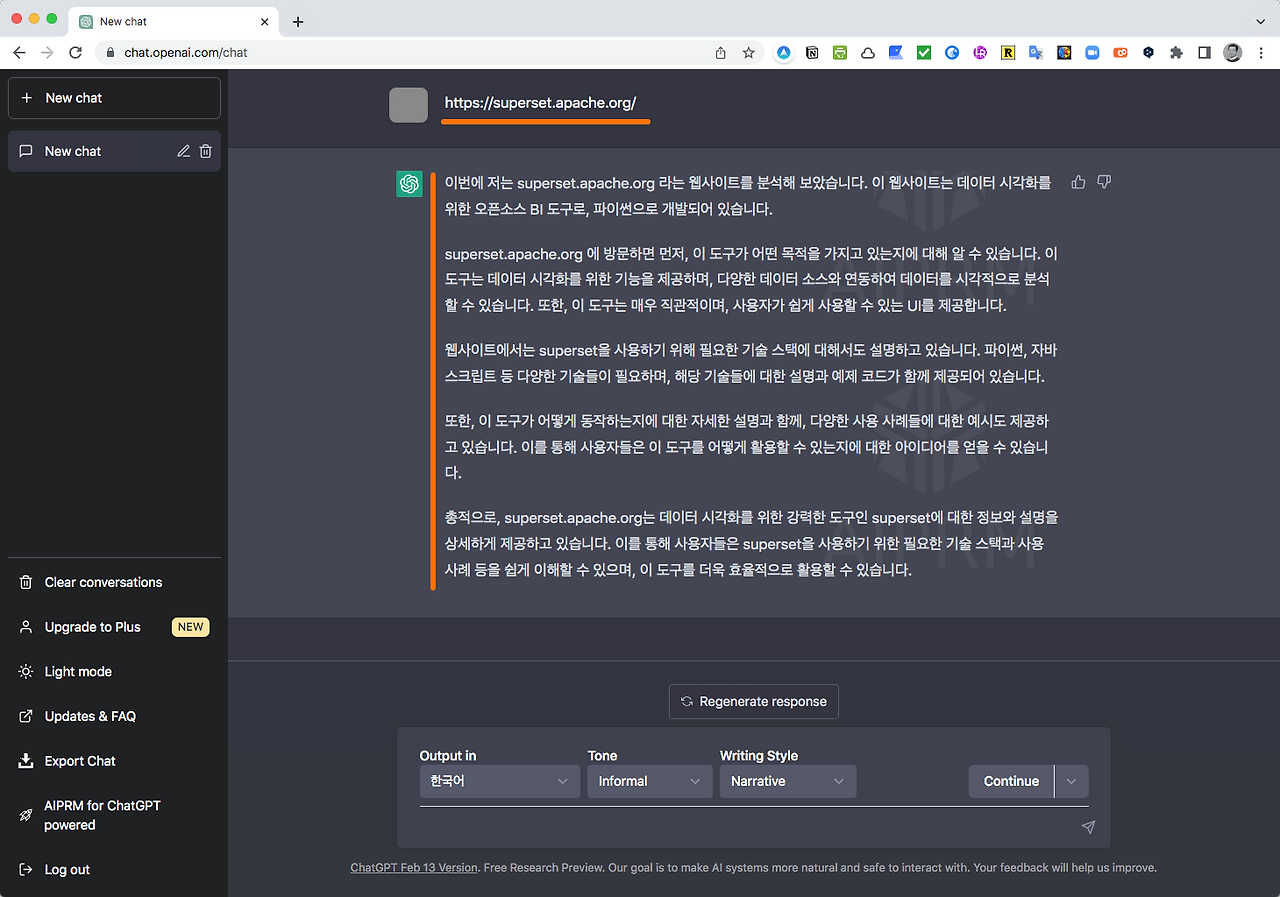Click the dark hexagon extension icon

(x=1148, y=52)
